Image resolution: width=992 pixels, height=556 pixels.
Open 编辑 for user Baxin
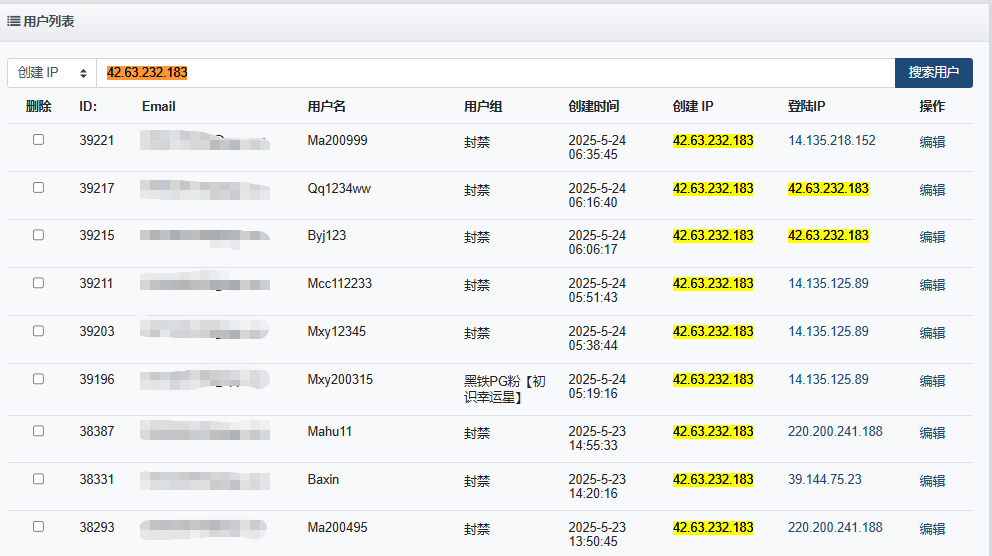point(932,481)
